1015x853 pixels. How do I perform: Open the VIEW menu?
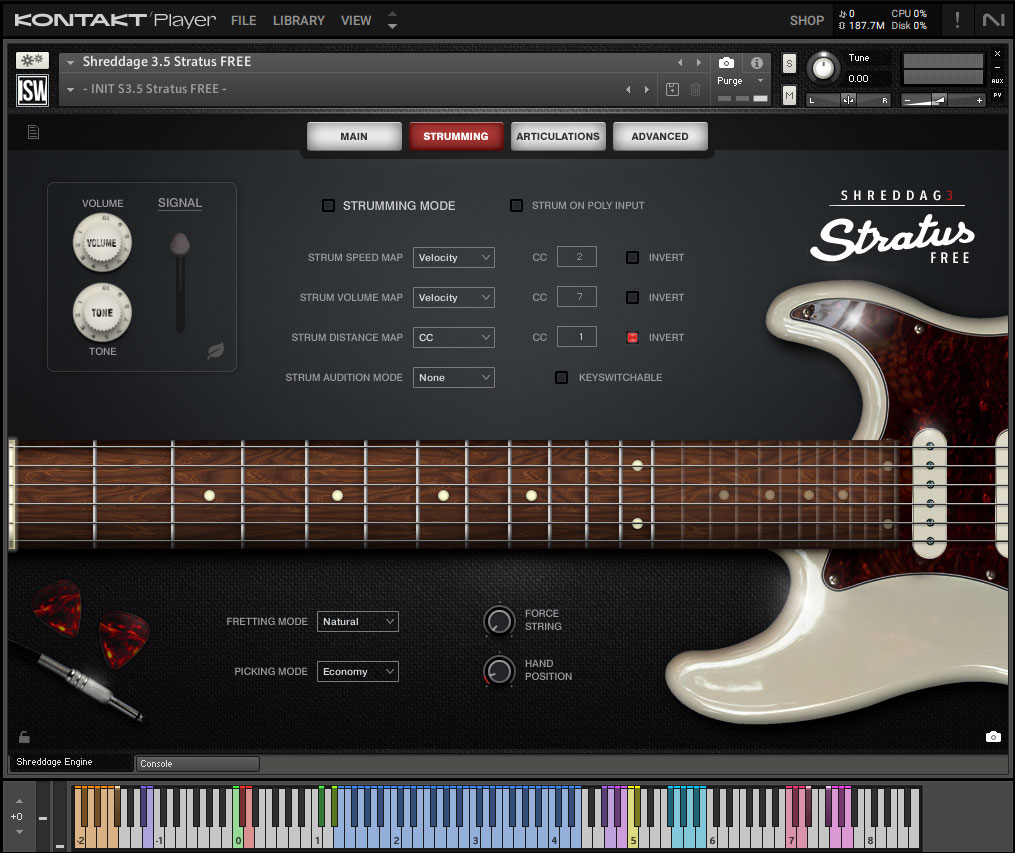pyautogui.click(x=356, y=21)
